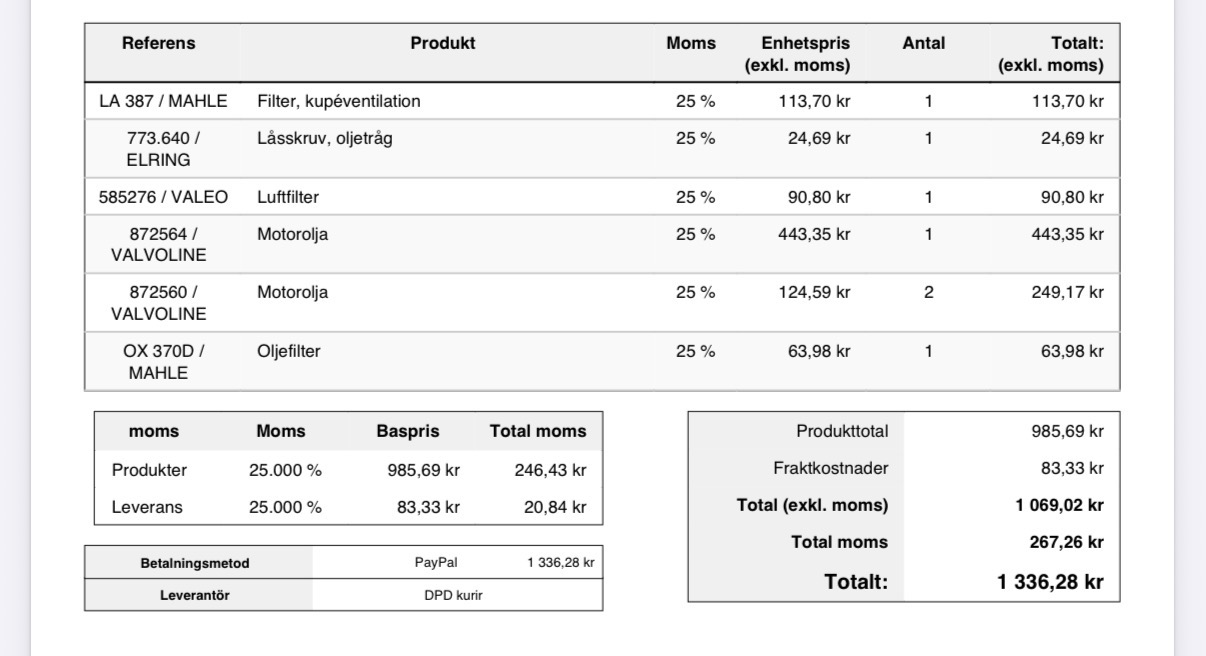This screenshot has width=1206, height=656.
Task: Click the Referens column header
Action: pyautogui.click(x=159, y=44)
